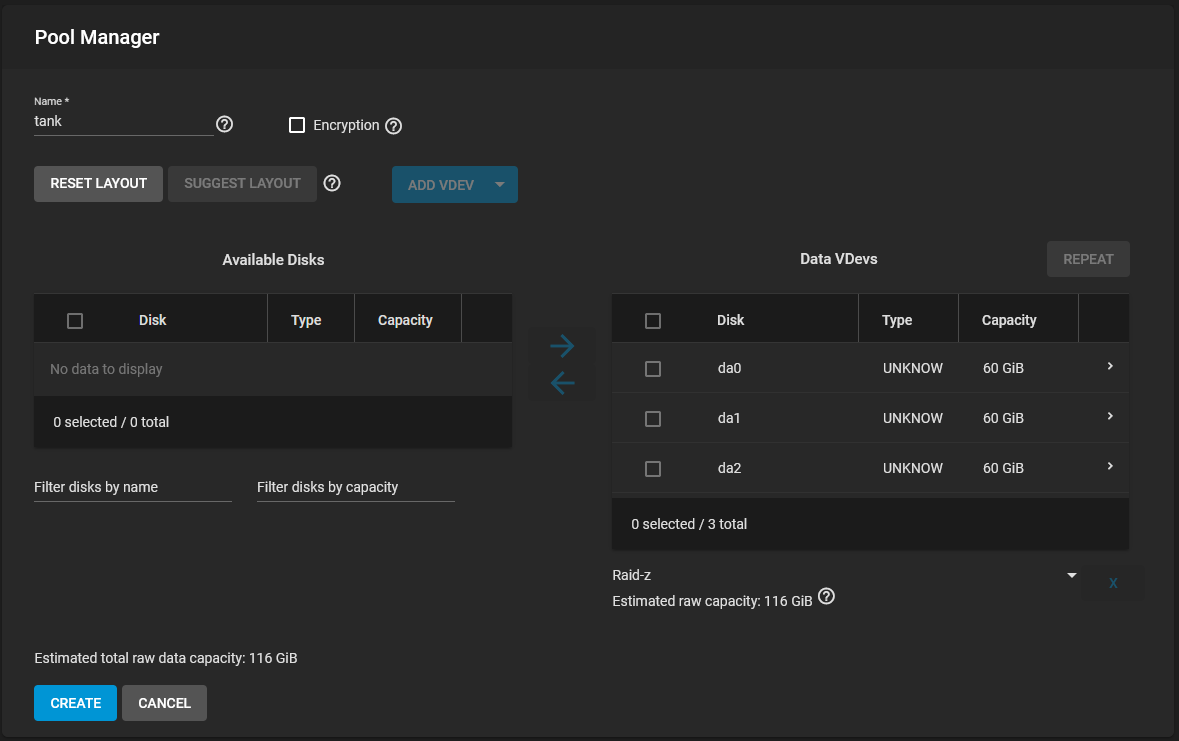The width and height of the screenshot is (1179, 741).
Task: Enable the Encryption checkbox
Action: pos(297,125)
